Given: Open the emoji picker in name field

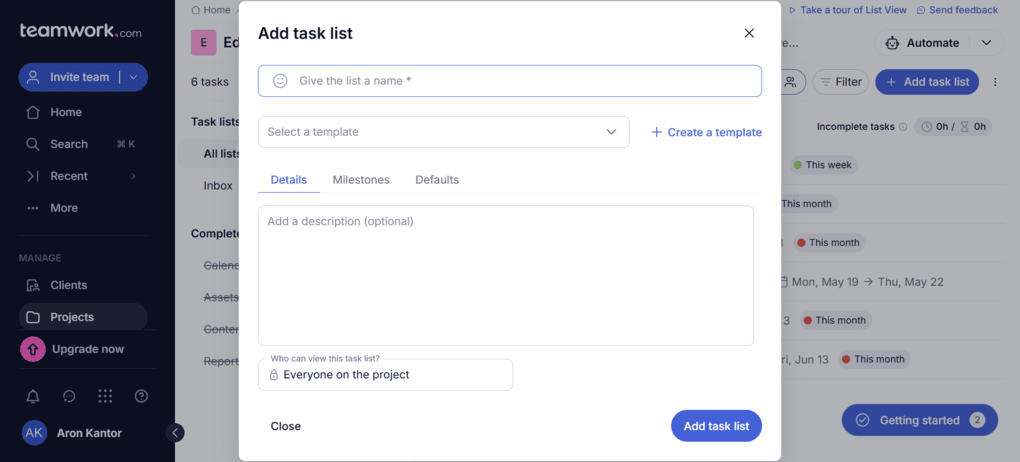Looking at the screenshot, I should click(280, 81).
